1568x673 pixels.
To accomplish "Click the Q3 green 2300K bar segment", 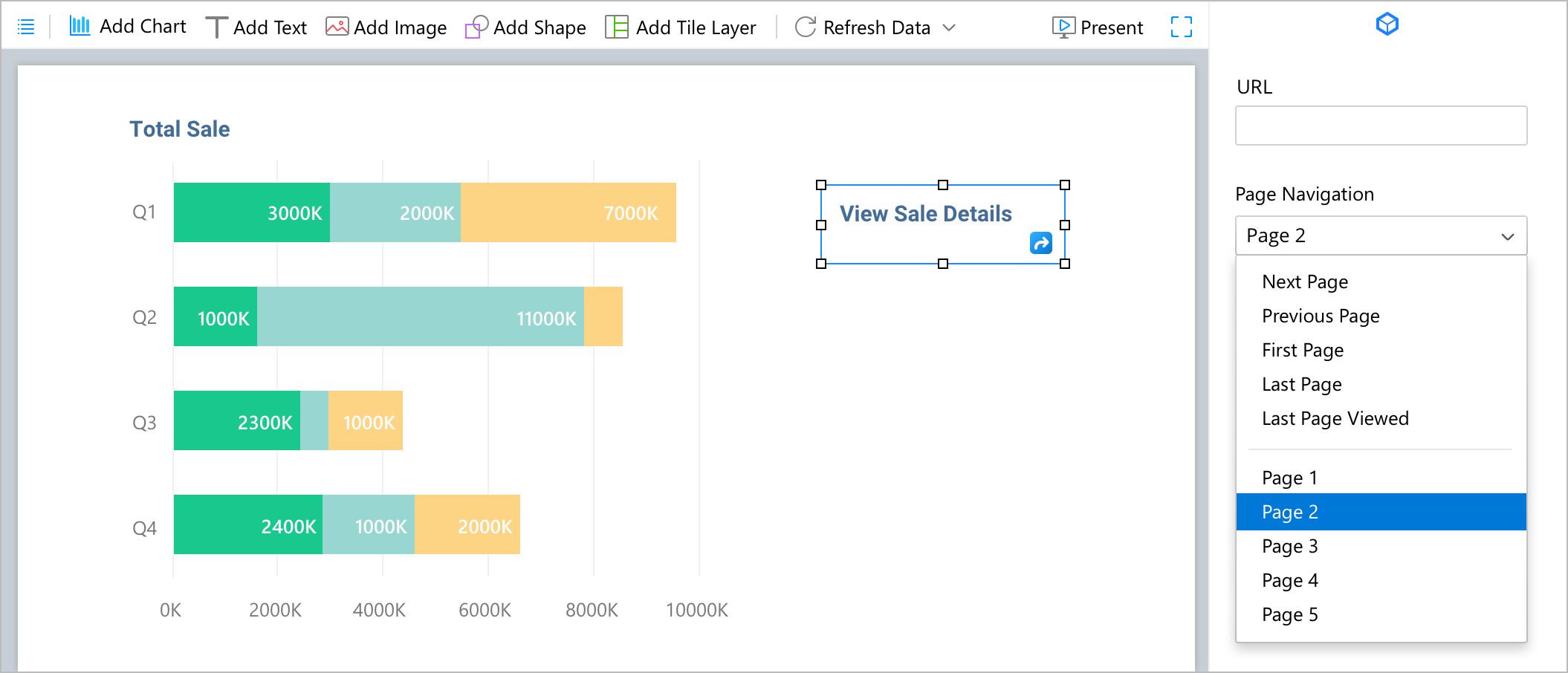I will [x=237, y=420].
